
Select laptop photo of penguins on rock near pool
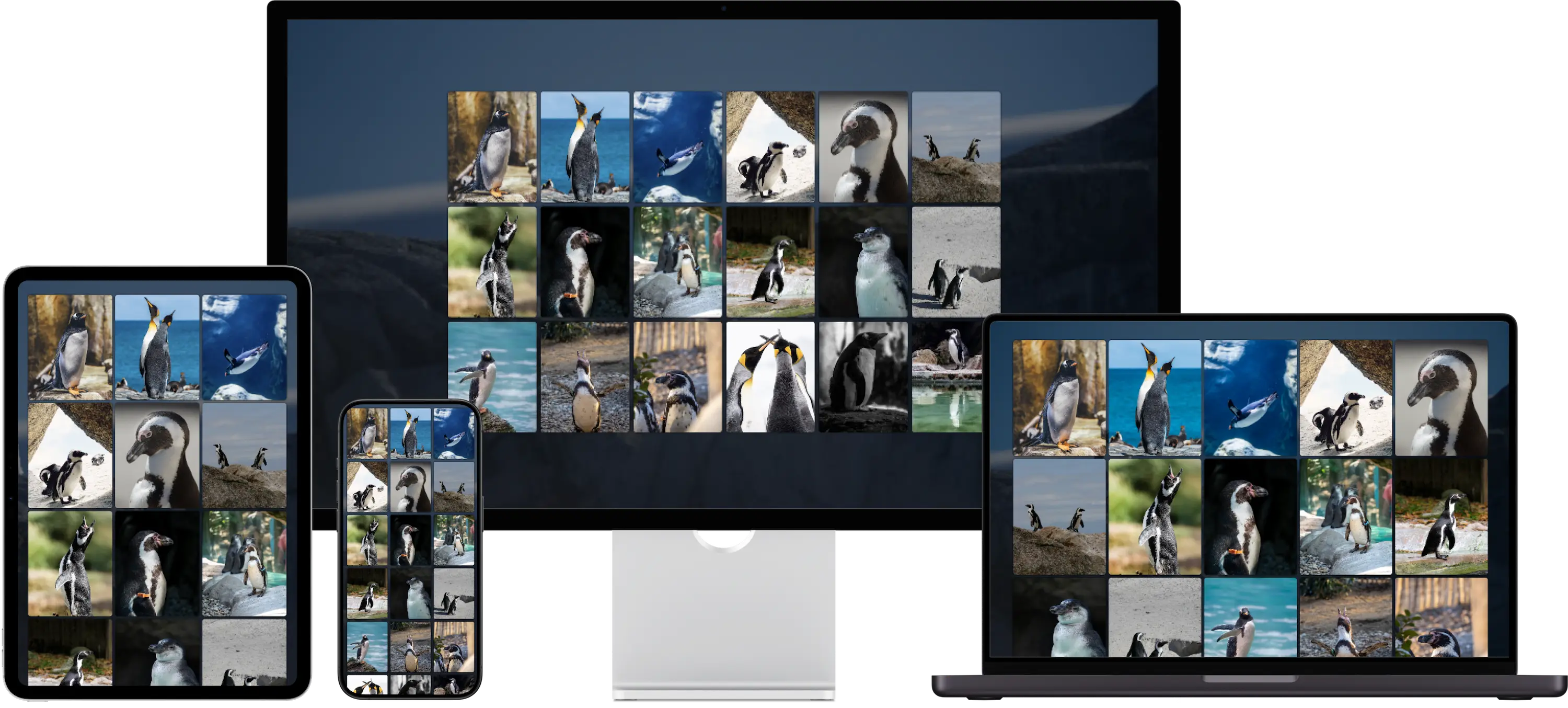coord(1345,516)
